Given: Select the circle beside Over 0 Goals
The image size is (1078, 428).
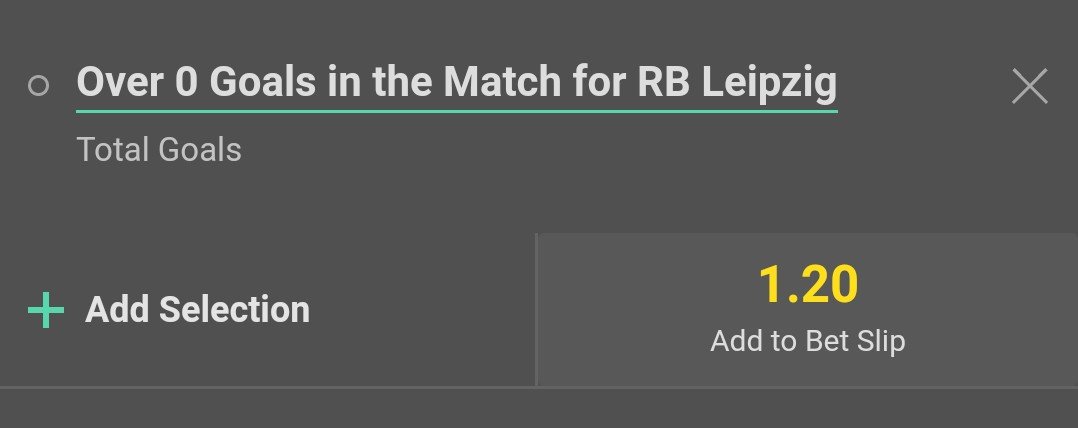Looking at the screenshot, I should [38, 86].
